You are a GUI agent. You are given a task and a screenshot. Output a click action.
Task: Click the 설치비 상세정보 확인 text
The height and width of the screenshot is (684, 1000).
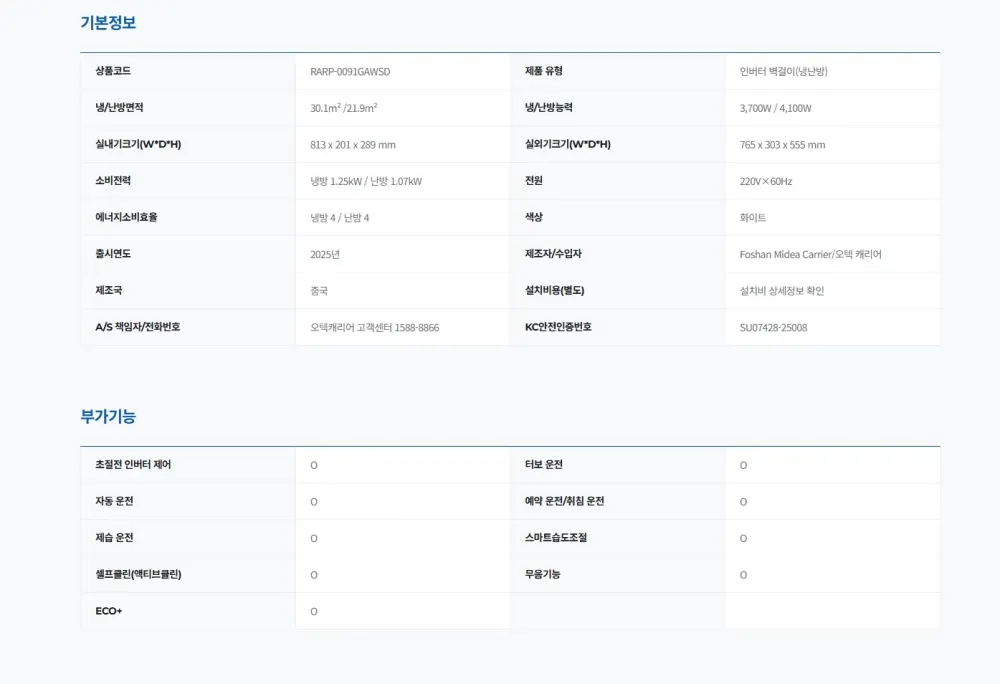point(782,291)
